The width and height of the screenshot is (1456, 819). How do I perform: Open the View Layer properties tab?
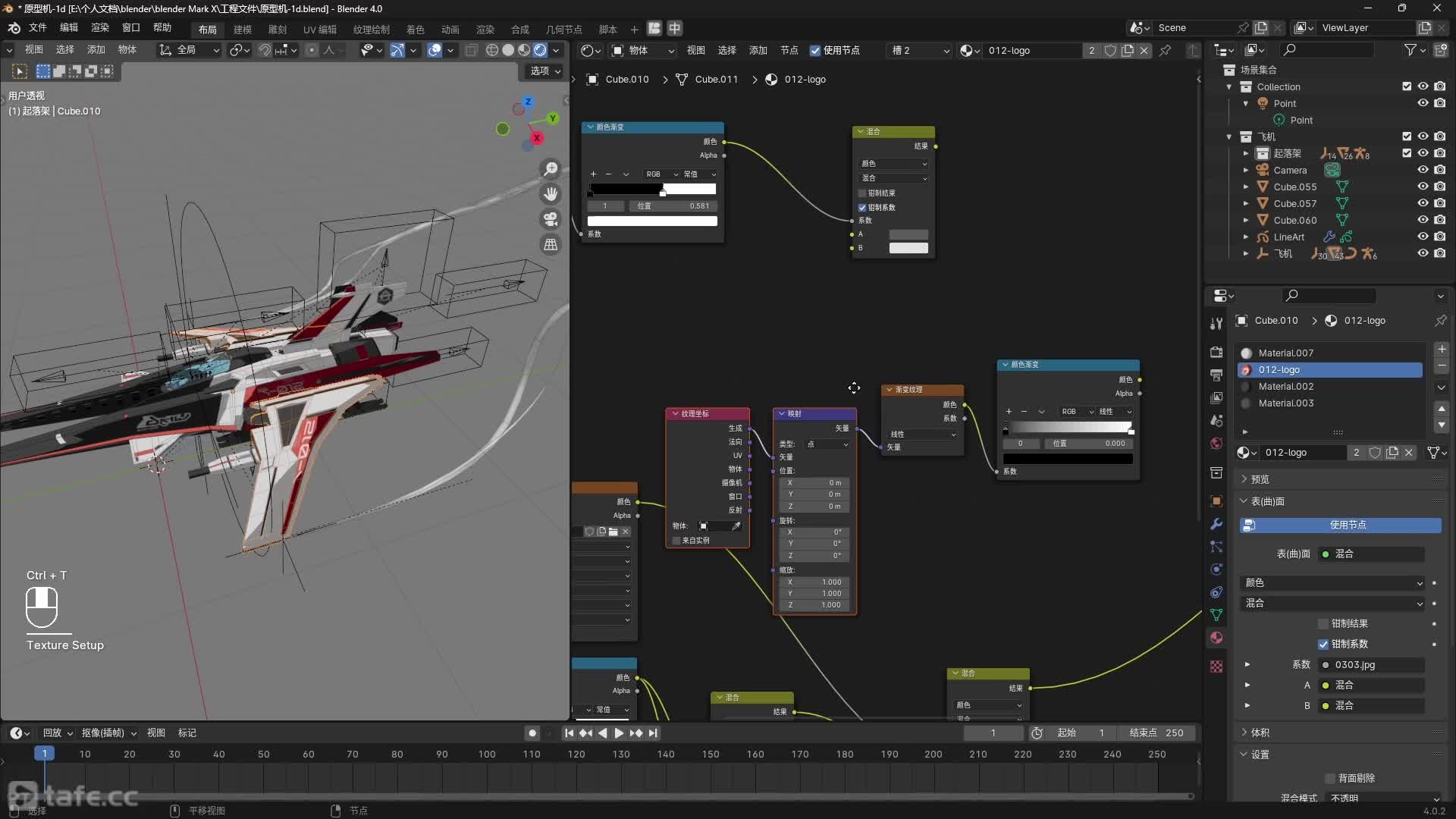(x=1216, y=397)
